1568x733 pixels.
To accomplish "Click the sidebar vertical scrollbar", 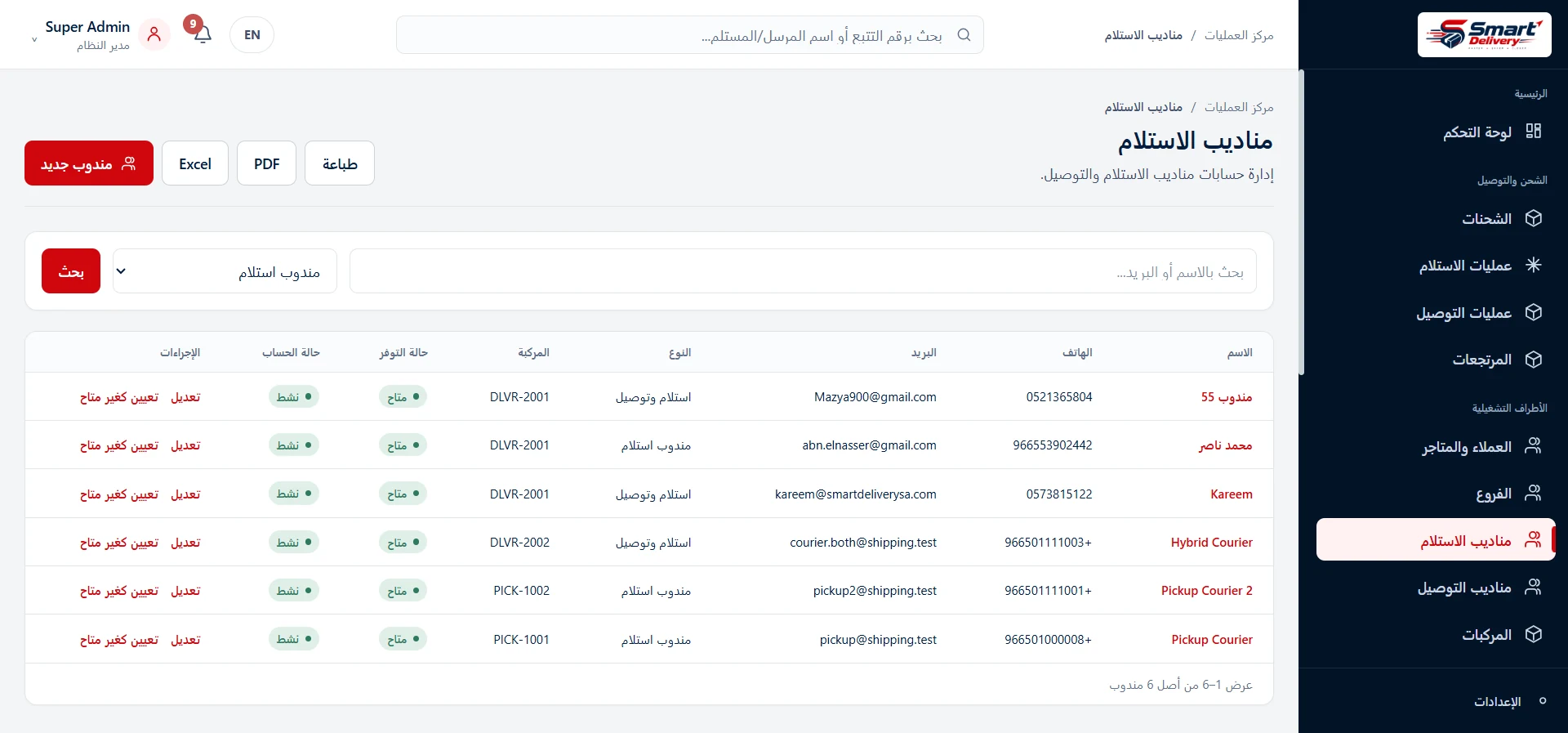I will point(1302,222).
